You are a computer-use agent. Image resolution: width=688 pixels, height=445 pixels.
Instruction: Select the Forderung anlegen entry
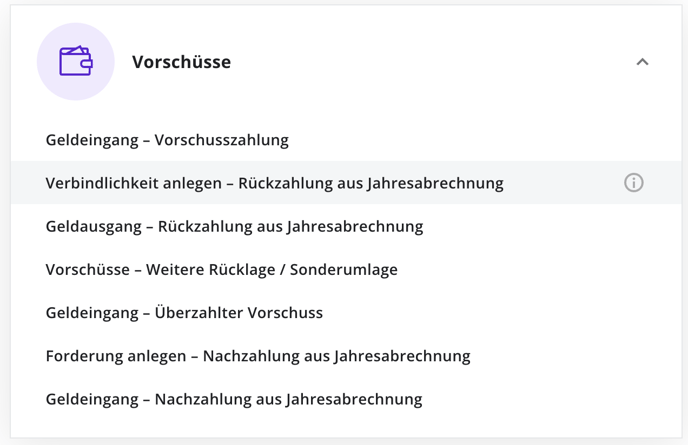346,355
